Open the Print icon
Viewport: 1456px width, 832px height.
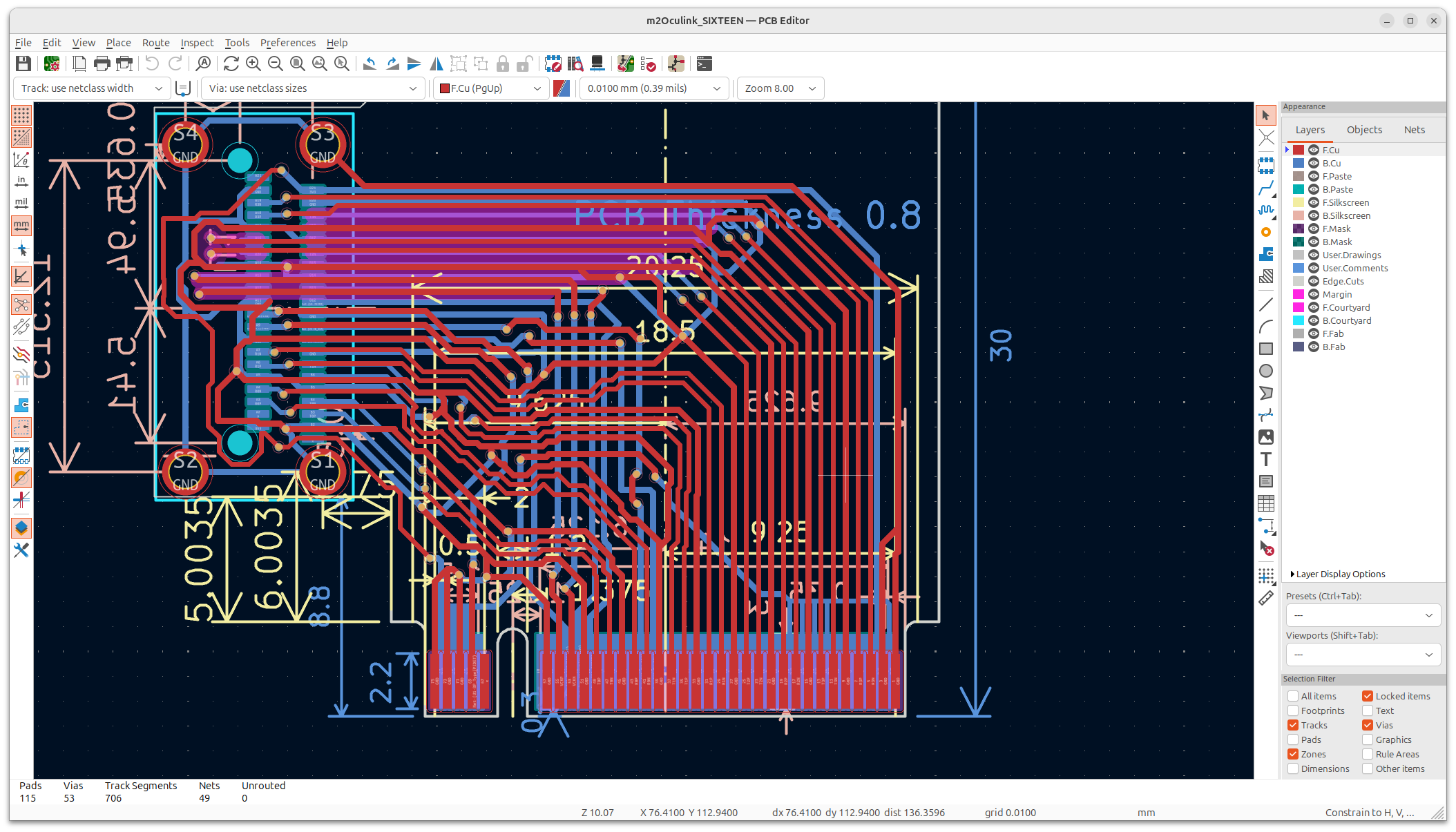coord(102,64)
